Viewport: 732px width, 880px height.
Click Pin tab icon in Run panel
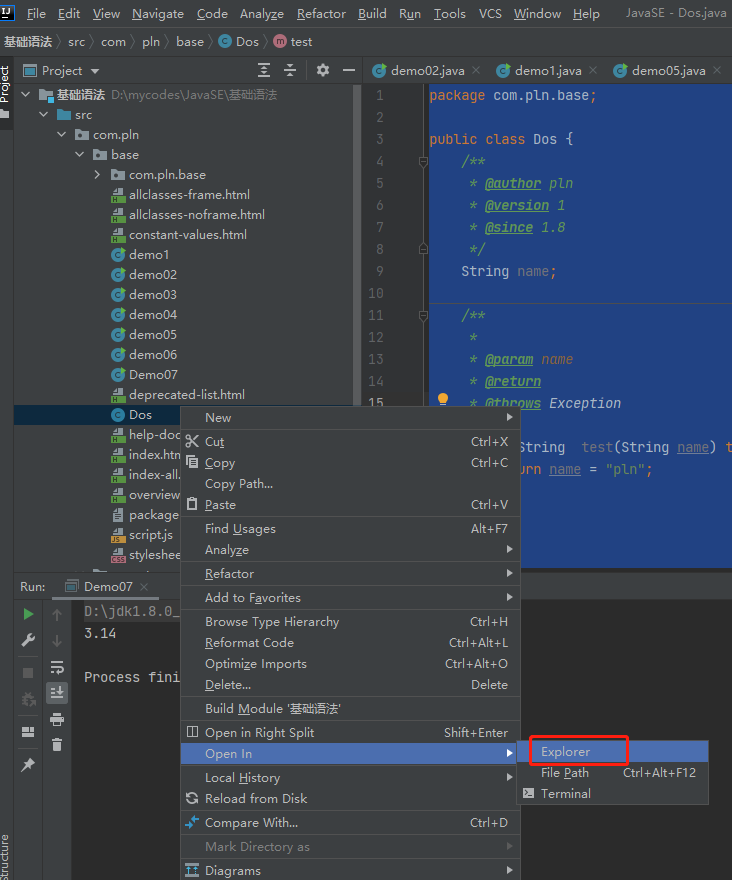pyautogui.click(x=28, y=764)
